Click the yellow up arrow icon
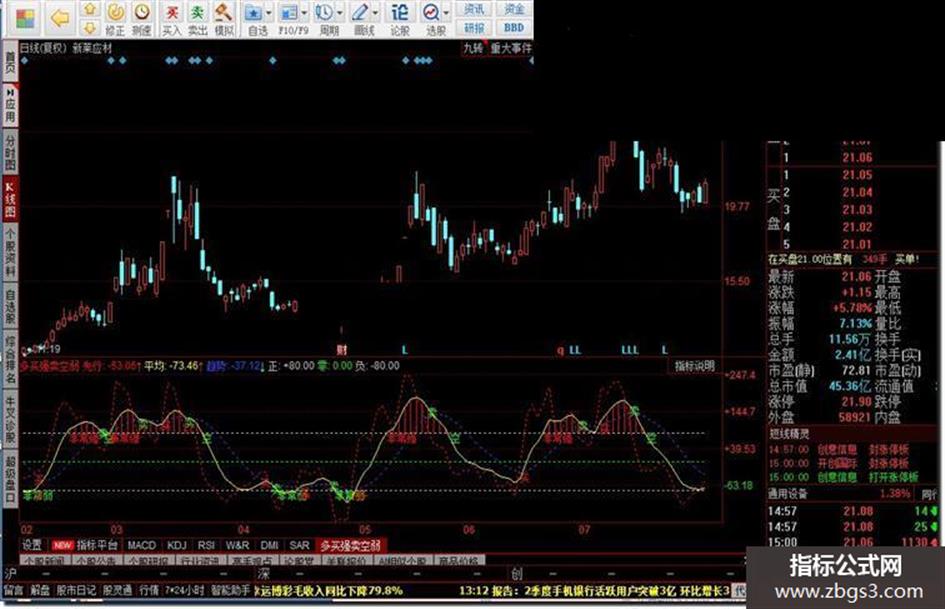Viewport: 945px width, 609px height. 90,8
